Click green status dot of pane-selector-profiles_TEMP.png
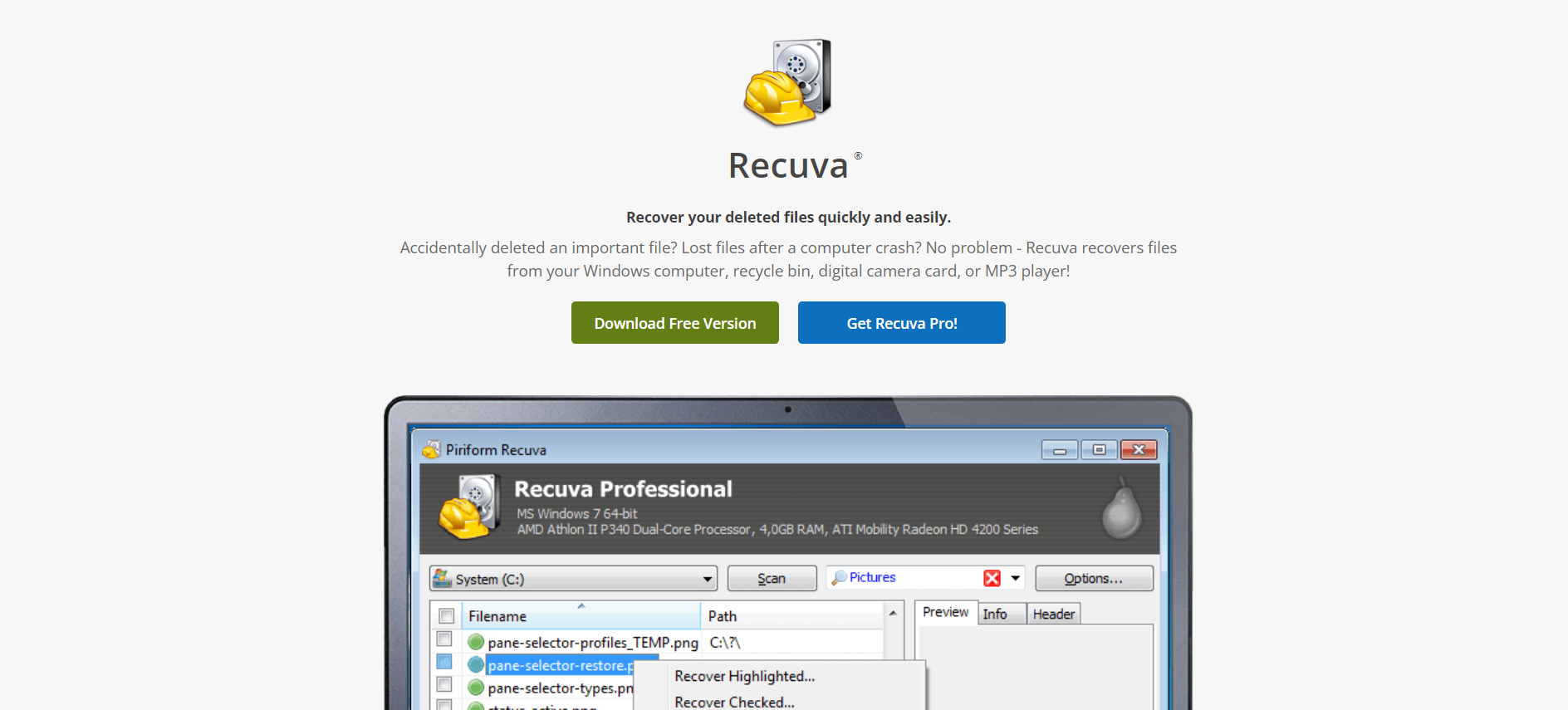The width and height of the screenshot is (1568, 710). (476, 642)
